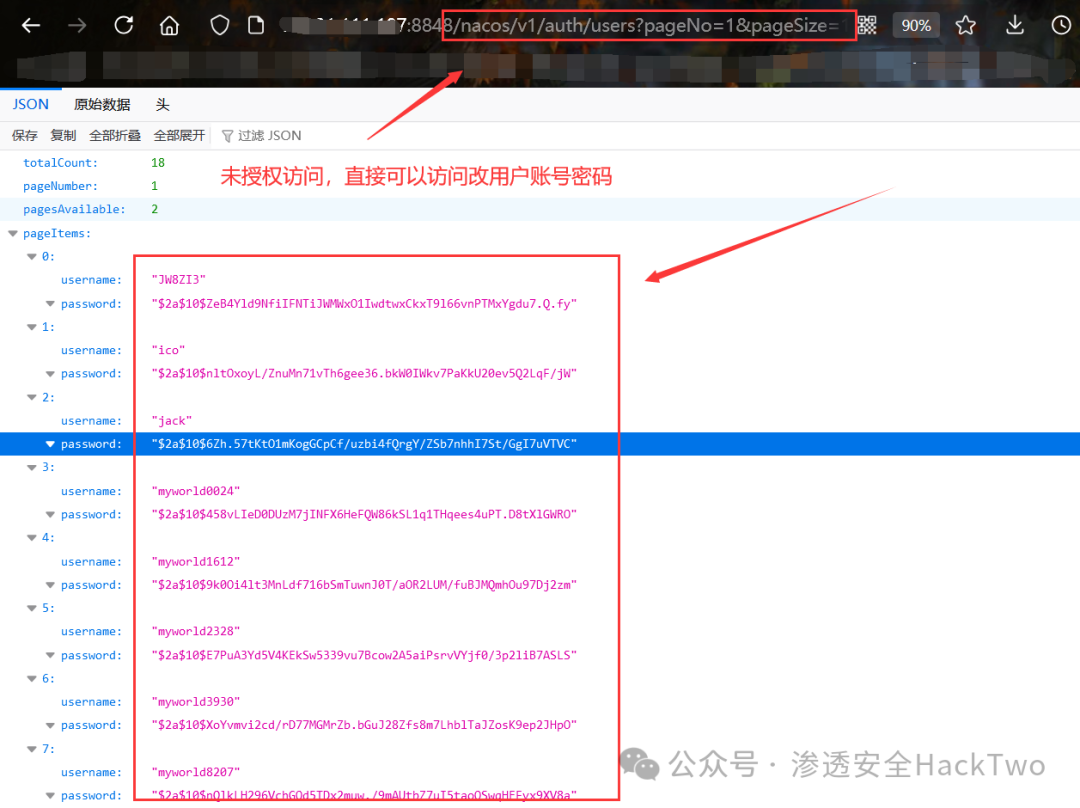Click the password hash starting $2a$10$458vLIeD0

pos(364,515)
